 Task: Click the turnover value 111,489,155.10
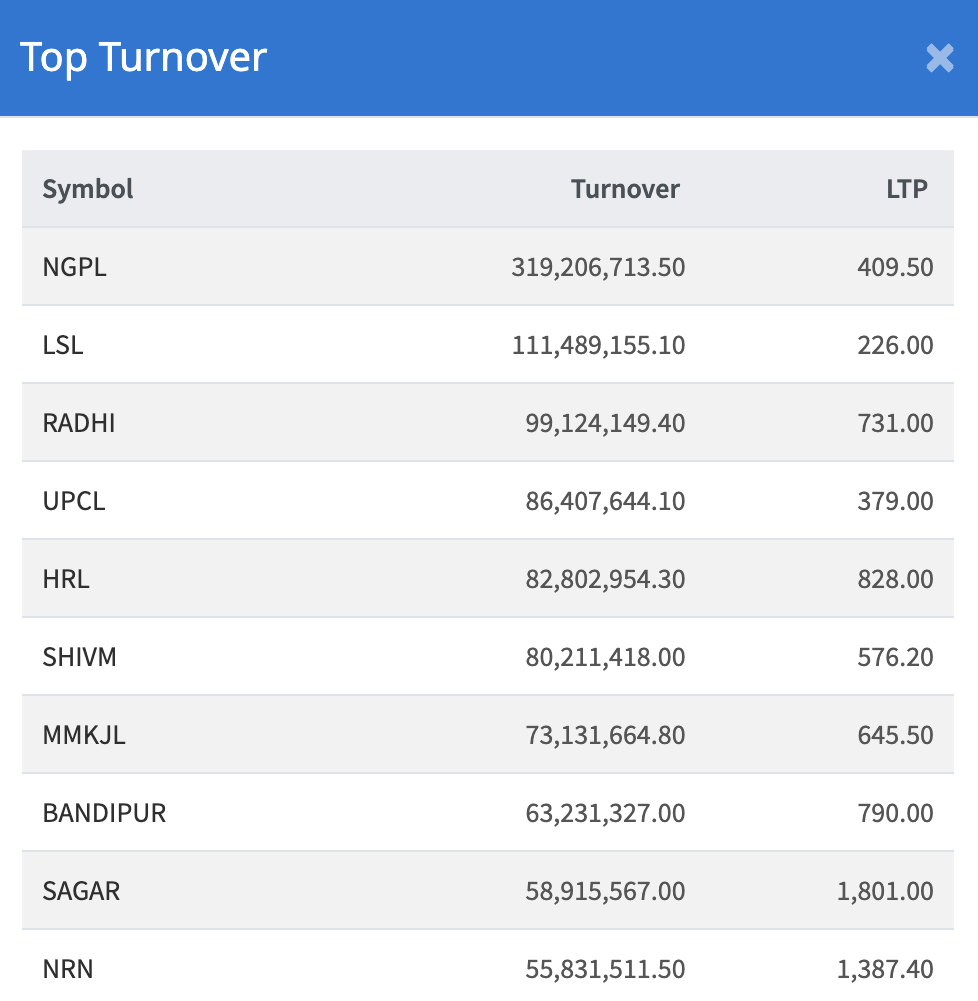tap(598, 345)
